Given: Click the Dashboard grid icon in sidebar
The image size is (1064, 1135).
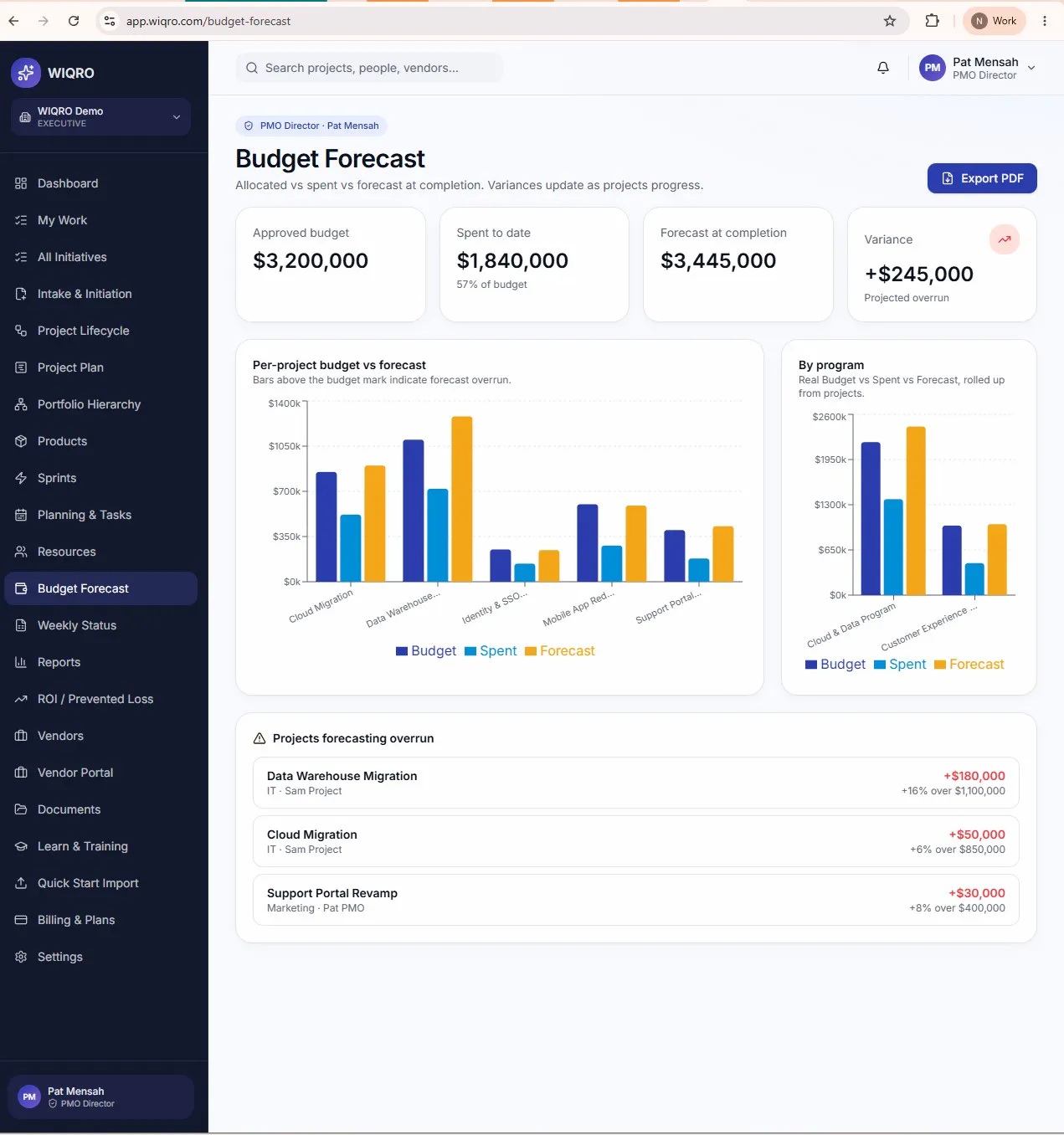Looking at the screenshot, I should (21, 183).
